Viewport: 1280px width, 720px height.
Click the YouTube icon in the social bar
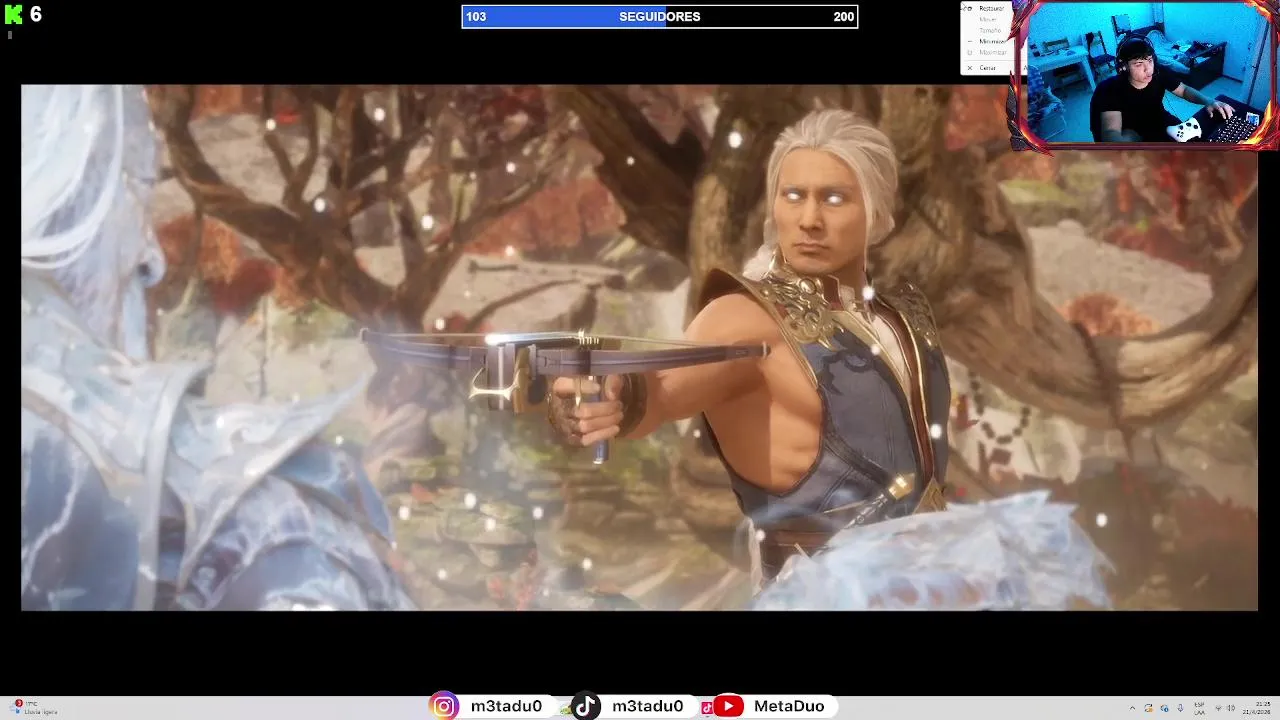(x=728, y=706)
